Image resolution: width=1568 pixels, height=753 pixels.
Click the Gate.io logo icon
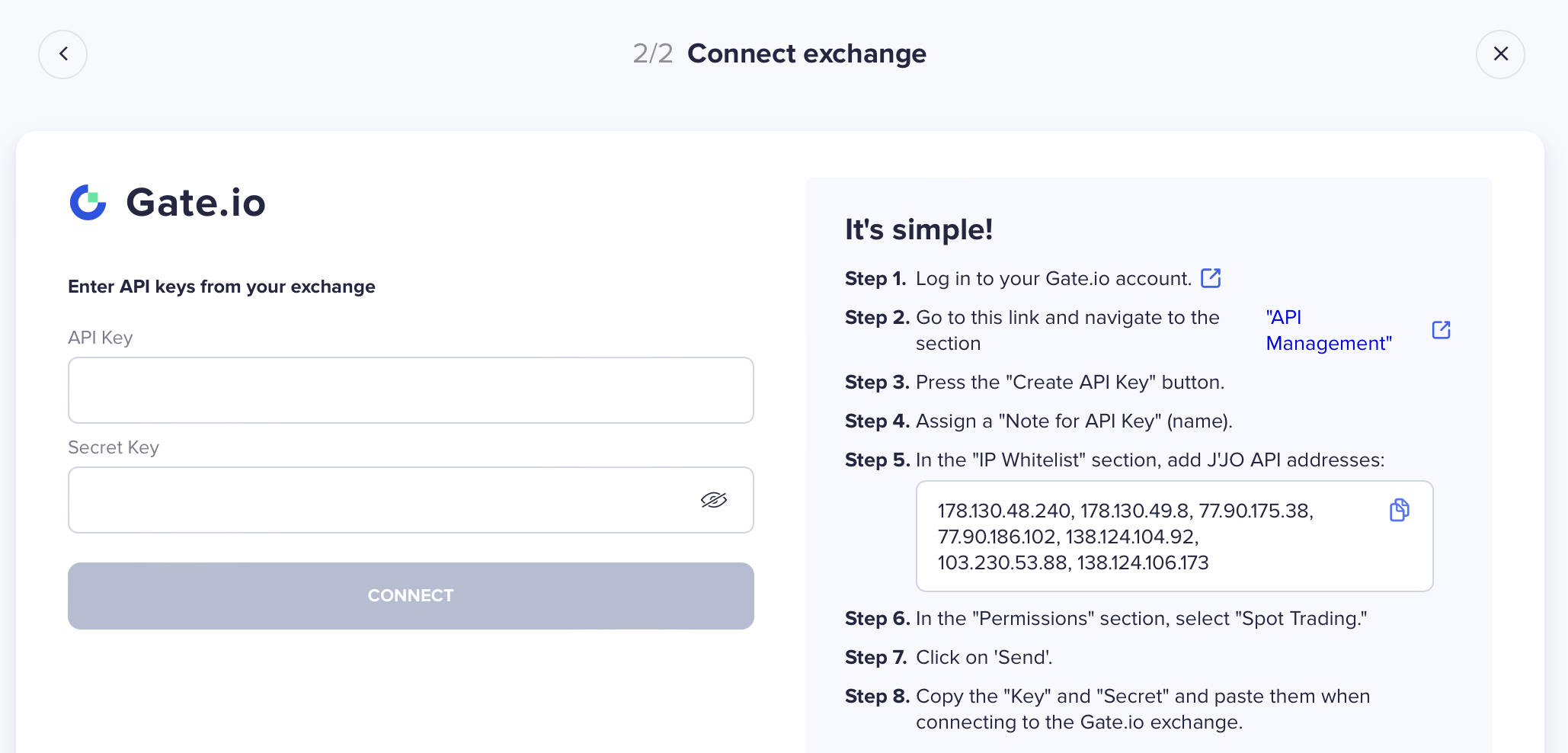[88, 203]
